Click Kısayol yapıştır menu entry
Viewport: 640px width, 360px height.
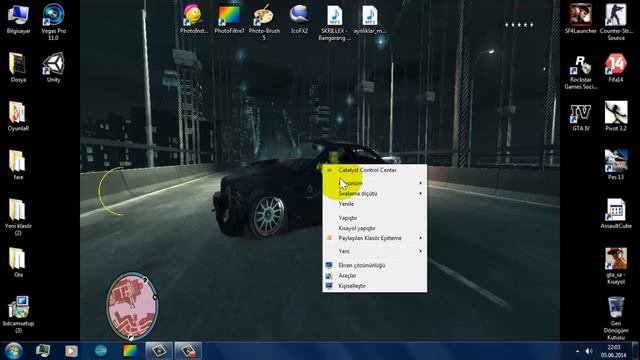[375, 228]
